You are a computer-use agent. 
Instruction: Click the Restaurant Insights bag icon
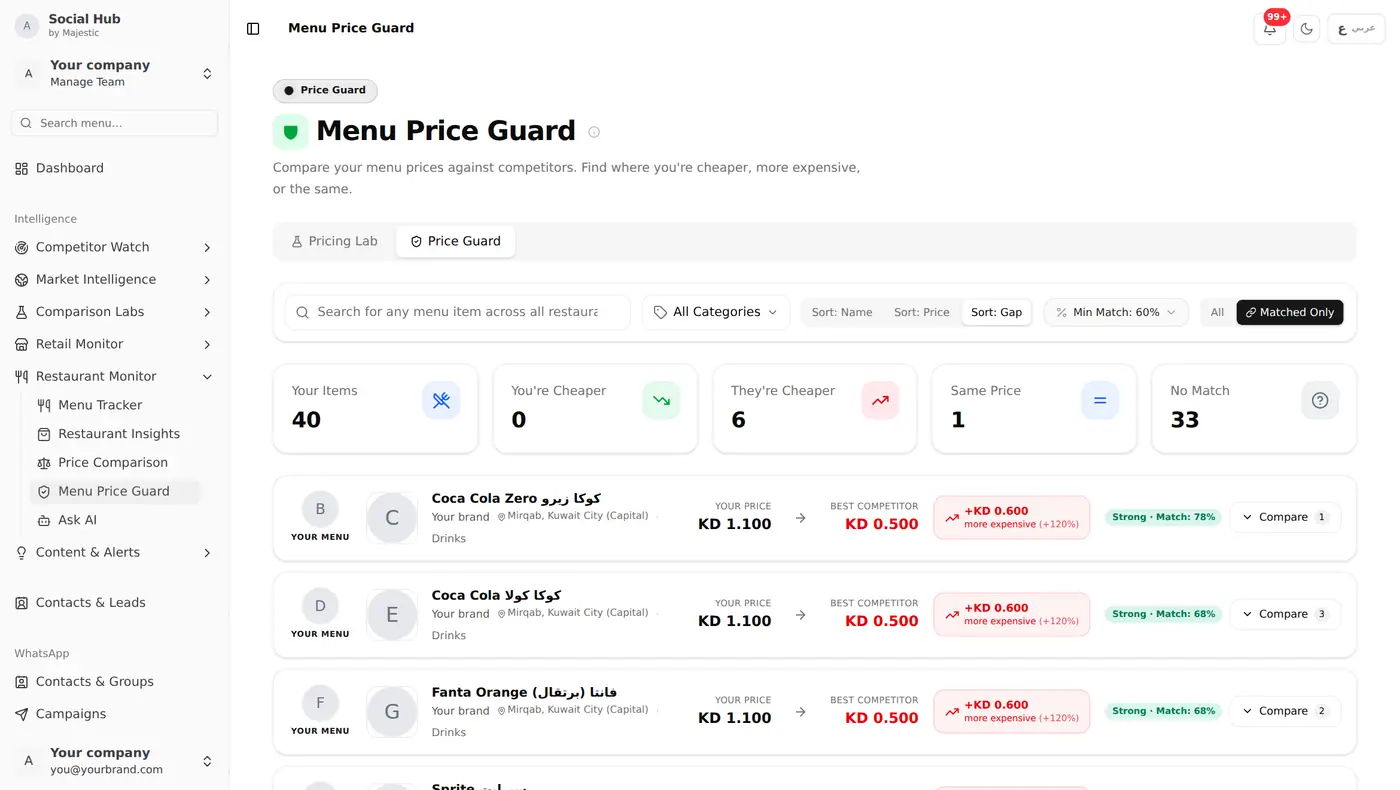(44, 434)
